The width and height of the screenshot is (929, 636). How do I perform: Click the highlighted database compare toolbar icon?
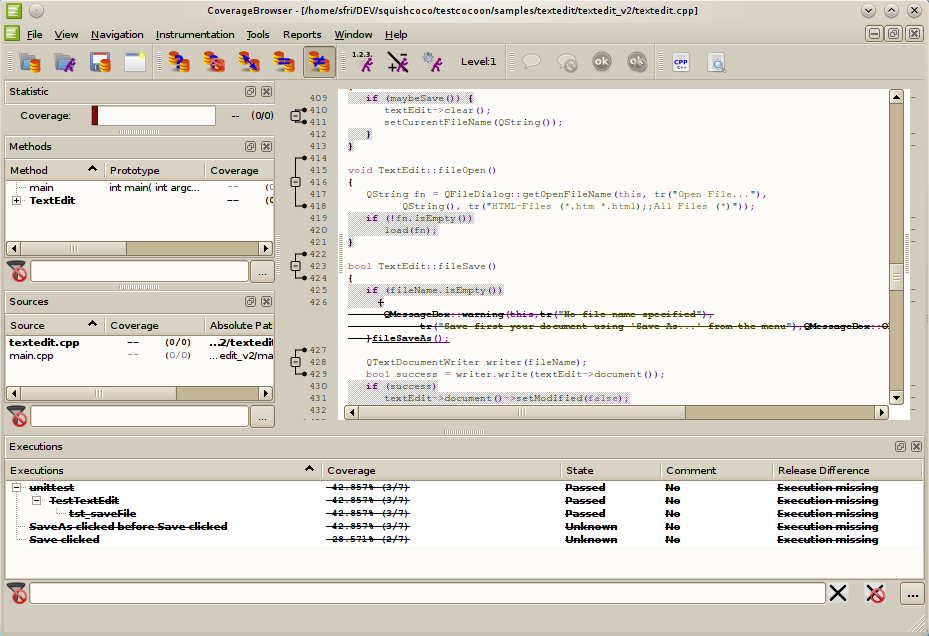click(319, 62)
